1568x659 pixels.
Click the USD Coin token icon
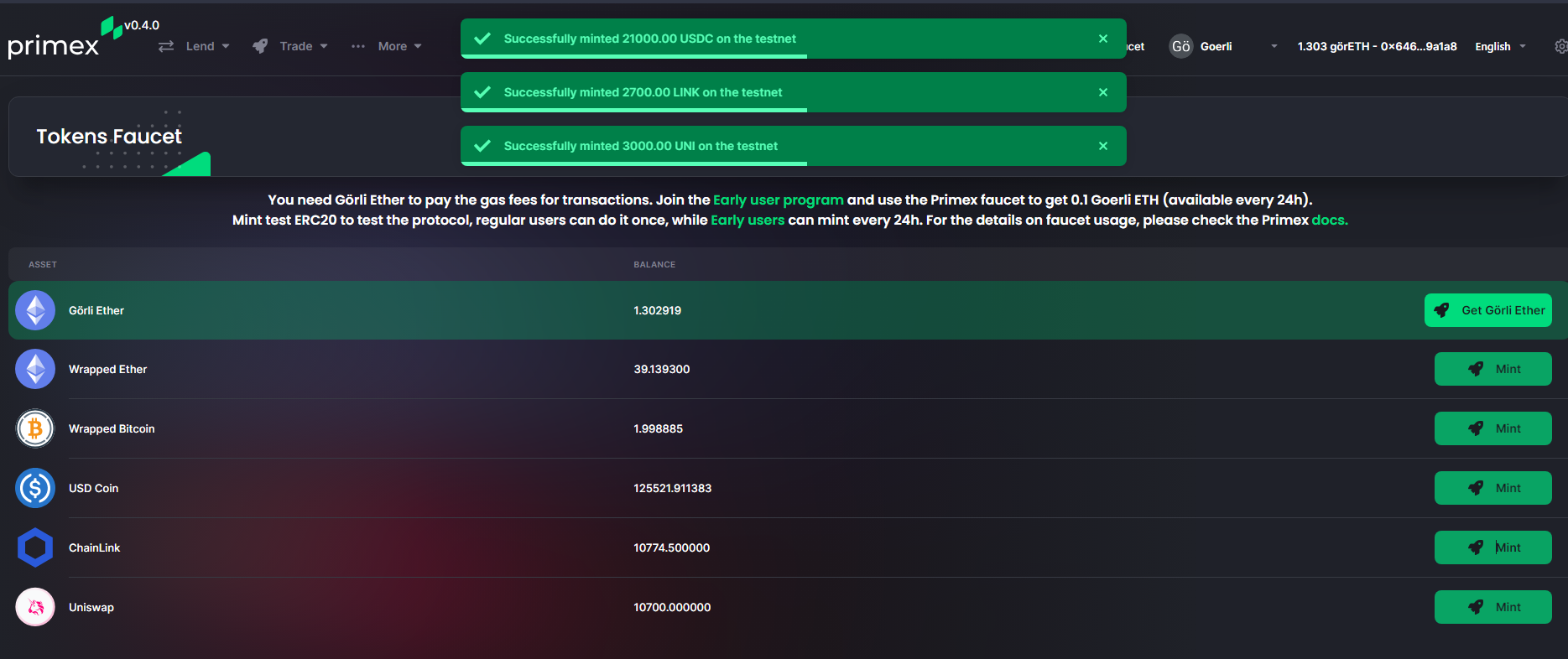pos(35,488)
